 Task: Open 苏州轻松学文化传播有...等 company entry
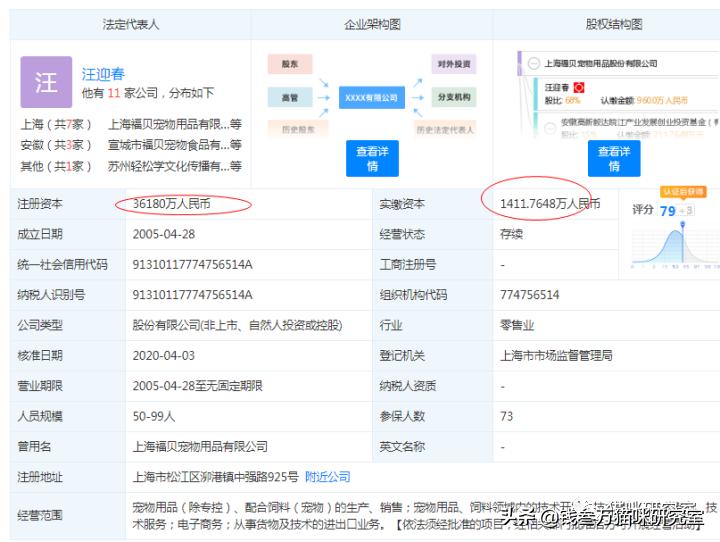(x=174, y=166)
